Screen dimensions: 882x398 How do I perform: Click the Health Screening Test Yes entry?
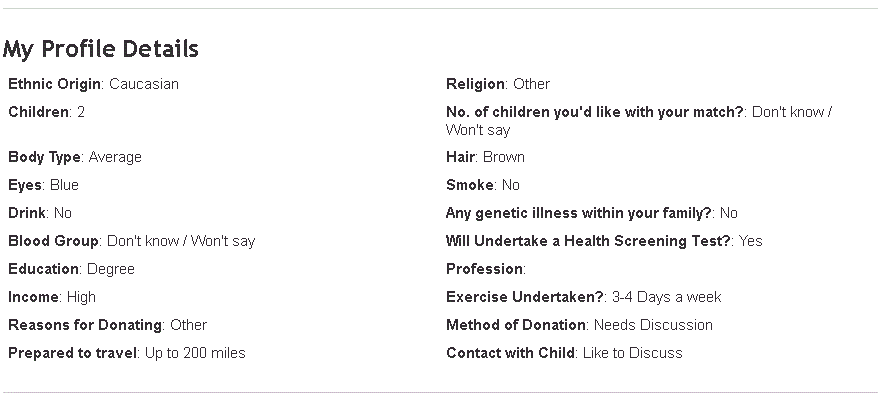click(604, 242)
